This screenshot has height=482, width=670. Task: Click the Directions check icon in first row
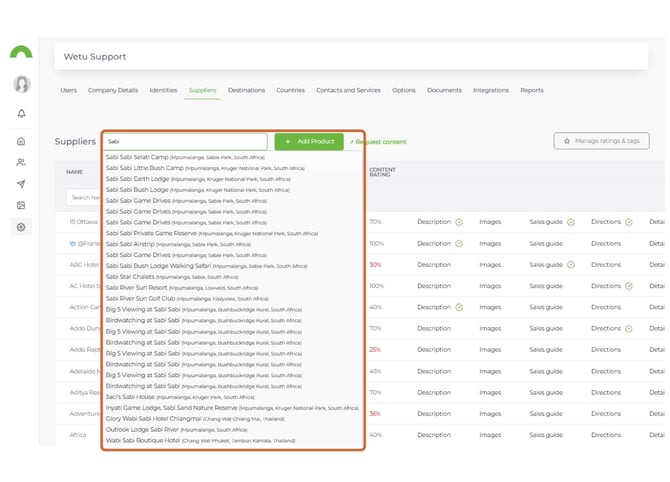[x=629, y=222]
